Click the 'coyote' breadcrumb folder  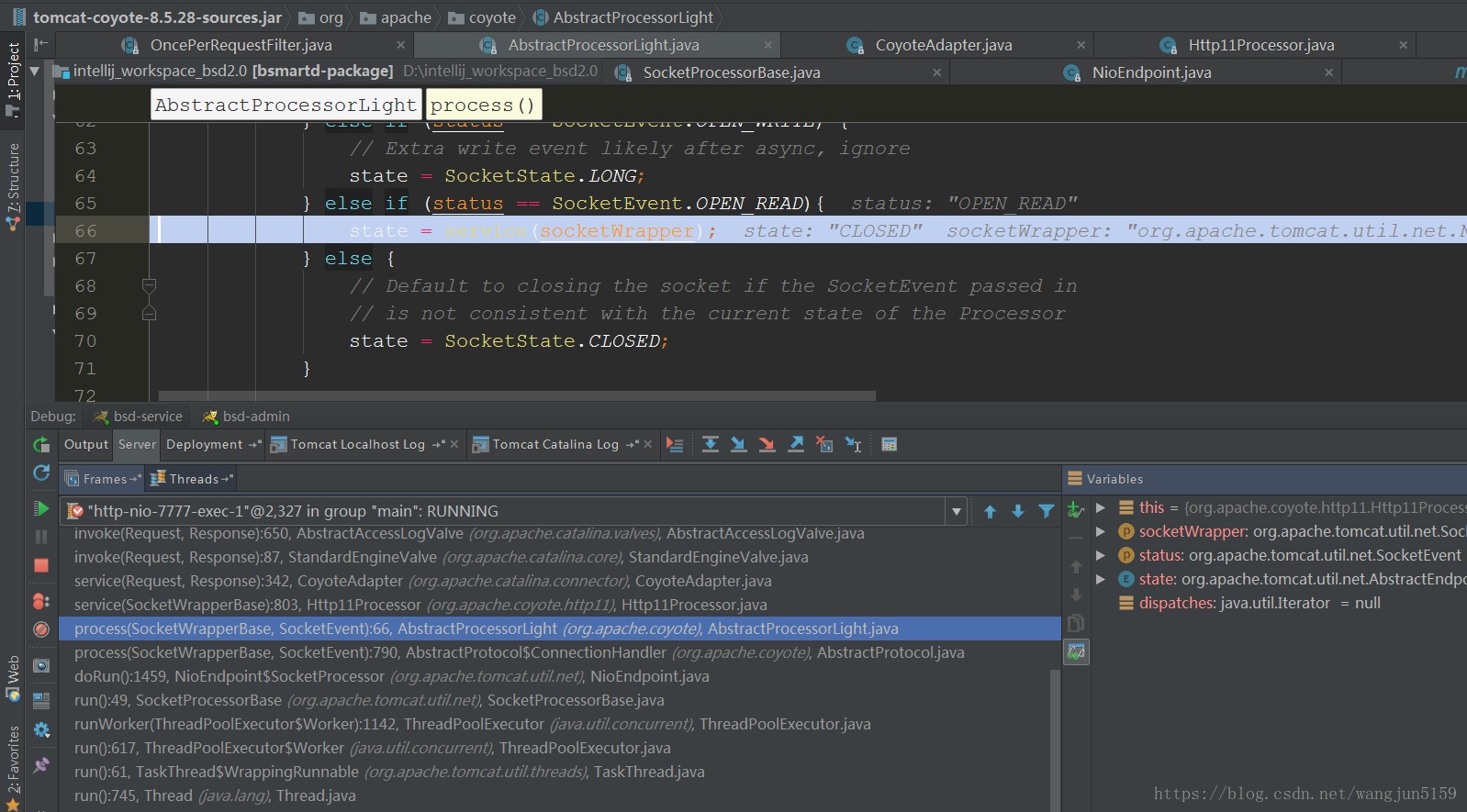(482, 17)
